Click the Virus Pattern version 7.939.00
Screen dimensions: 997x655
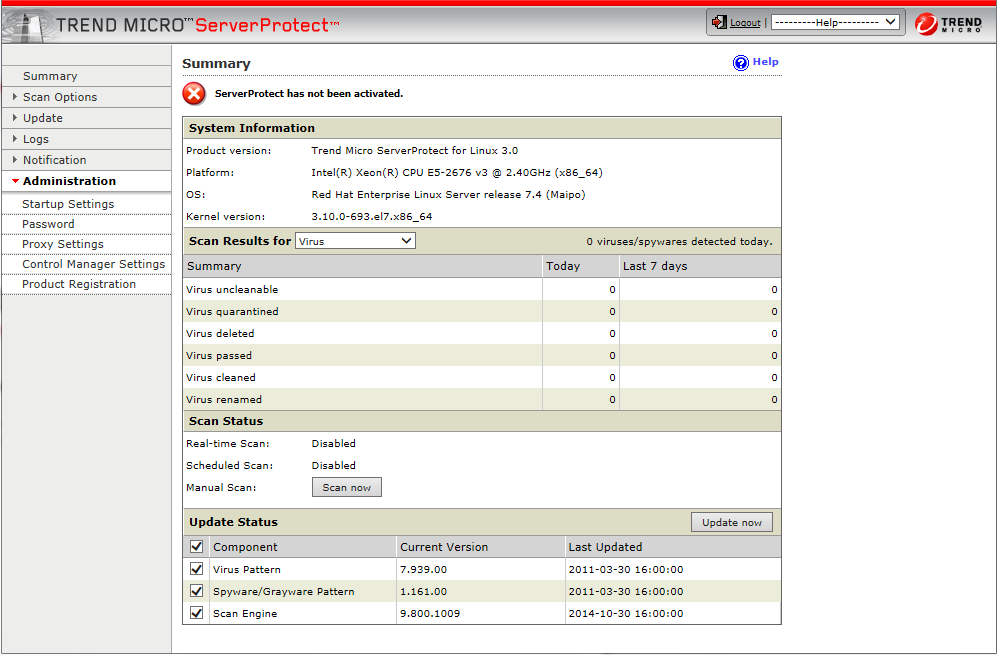pos(423,569)
